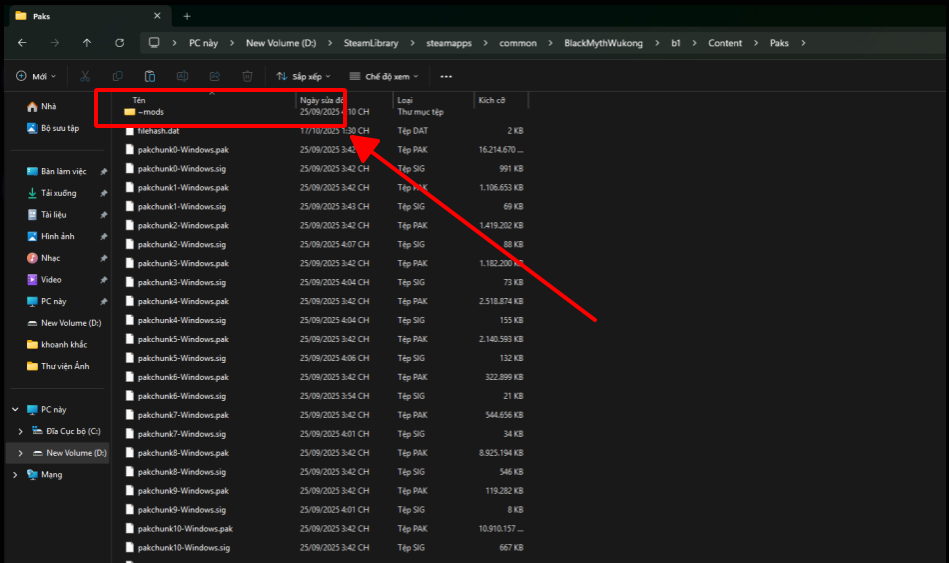Select the ~mods folder
The height and width of the screenshot is (563, 949).
[150, 112]
